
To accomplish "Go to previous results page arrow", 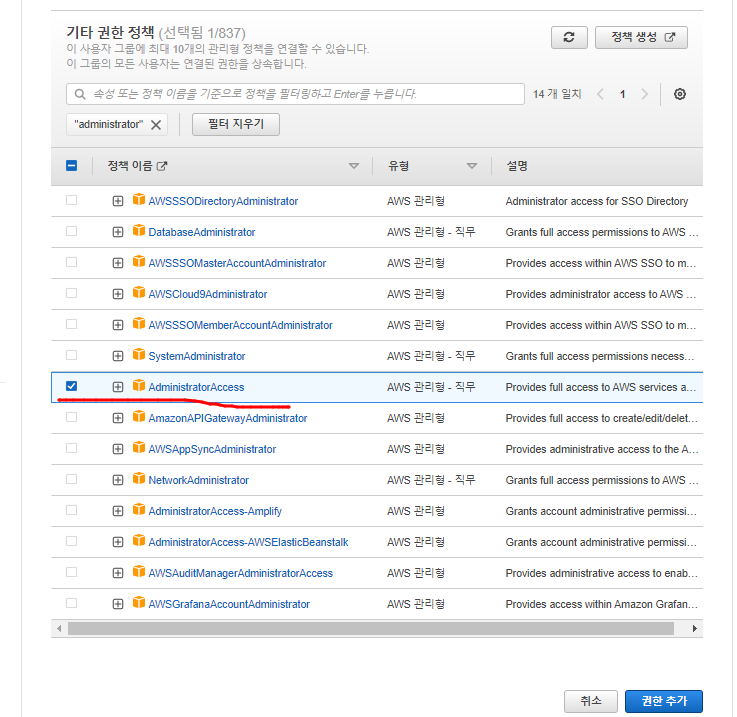I will 600,94.
